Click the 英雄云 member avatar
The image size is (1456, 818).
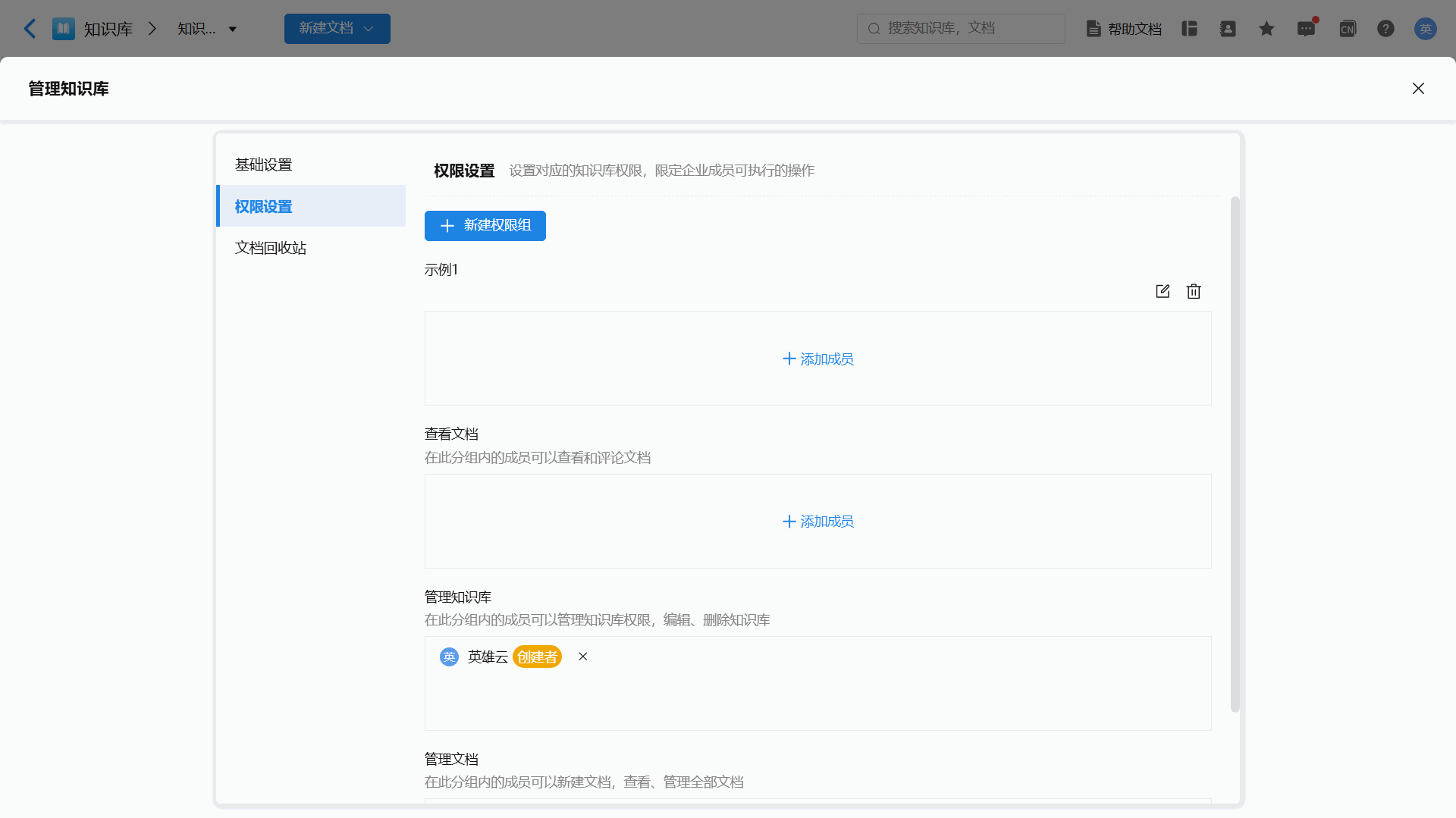point(449,657)
